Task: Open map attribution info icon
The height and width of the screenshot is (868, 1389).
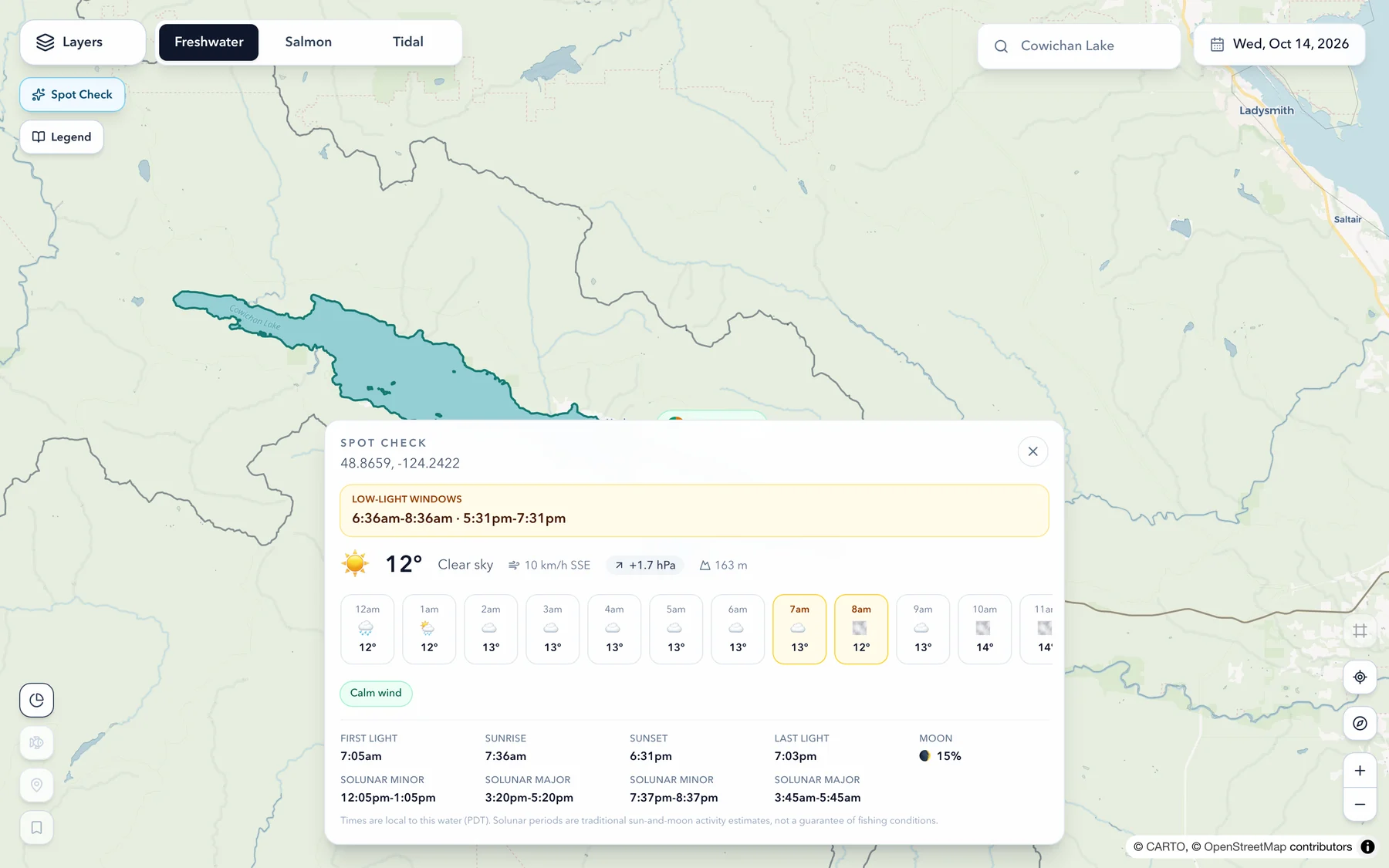Action: point(1367,846)
